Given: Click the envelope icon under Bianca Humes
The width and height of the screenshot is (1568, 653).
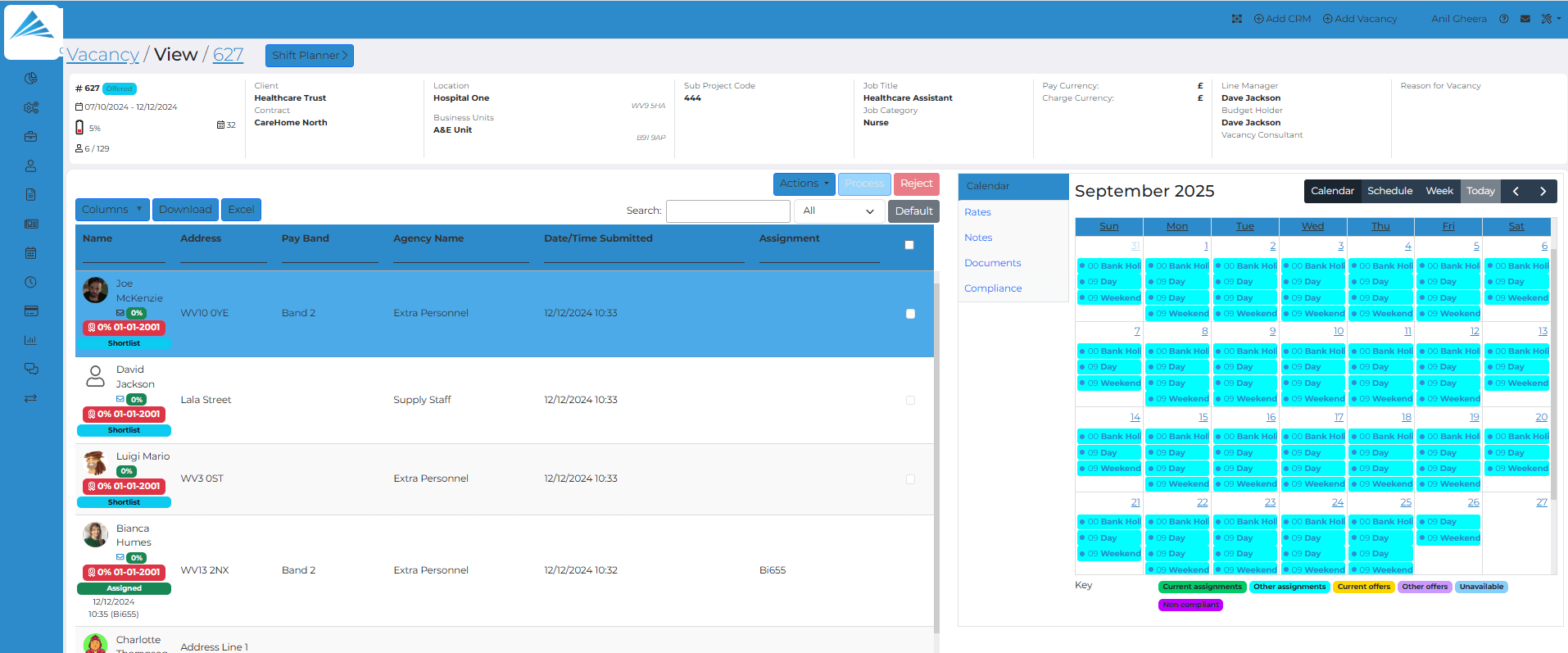Looking at the screenshot, I should coord(120,558).
